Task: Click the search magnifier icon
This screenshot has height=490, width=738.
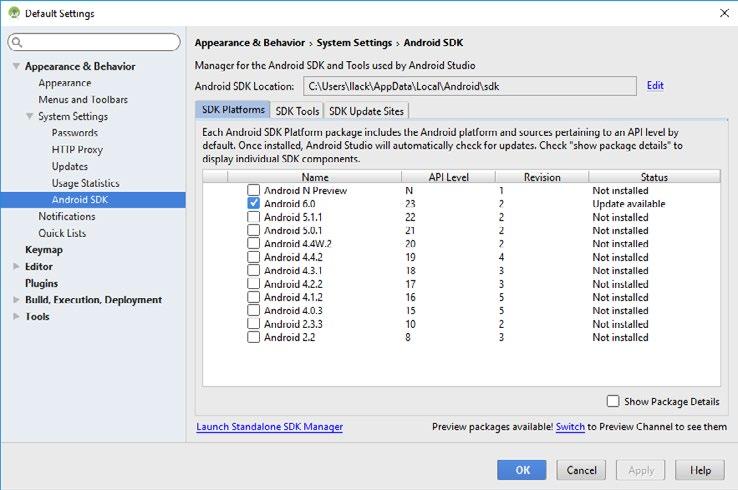Action: coord(18,42)
